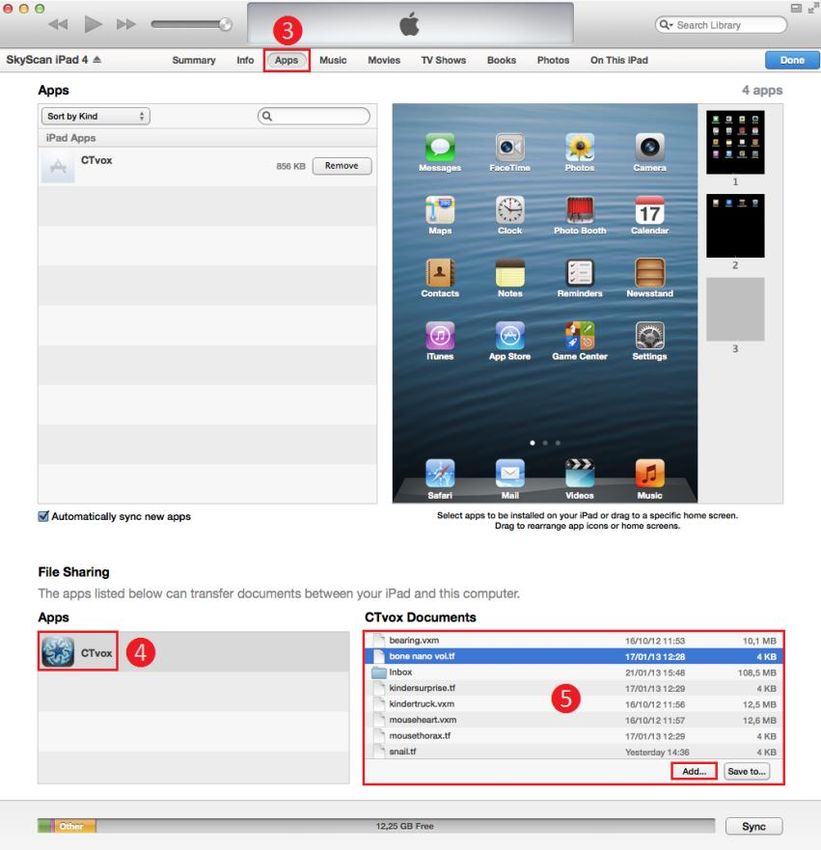Click Mail icon in the dock

pyautogui.click(x=510, y=474)
